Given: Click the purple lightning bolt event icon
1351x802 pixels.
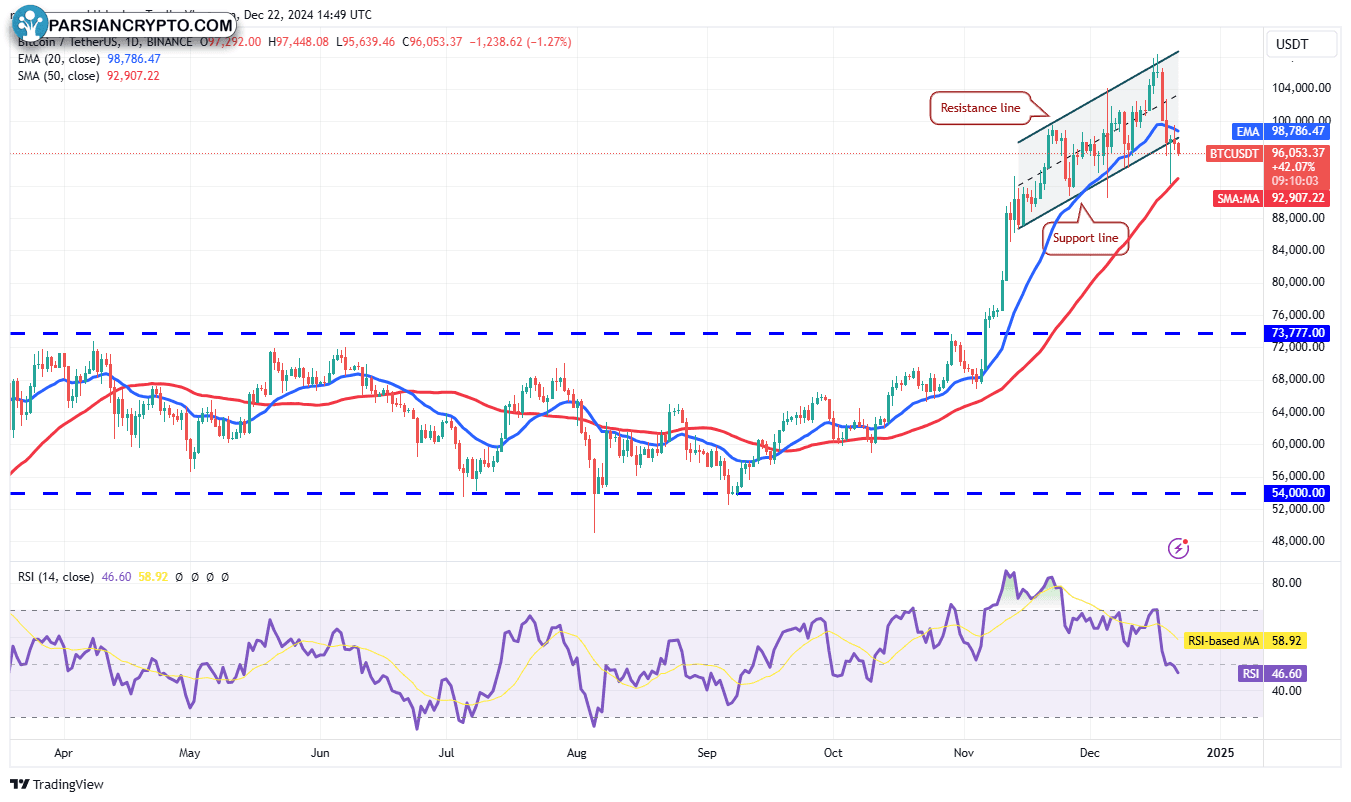Looking at the screenshot, I should tap(1180, 548).
